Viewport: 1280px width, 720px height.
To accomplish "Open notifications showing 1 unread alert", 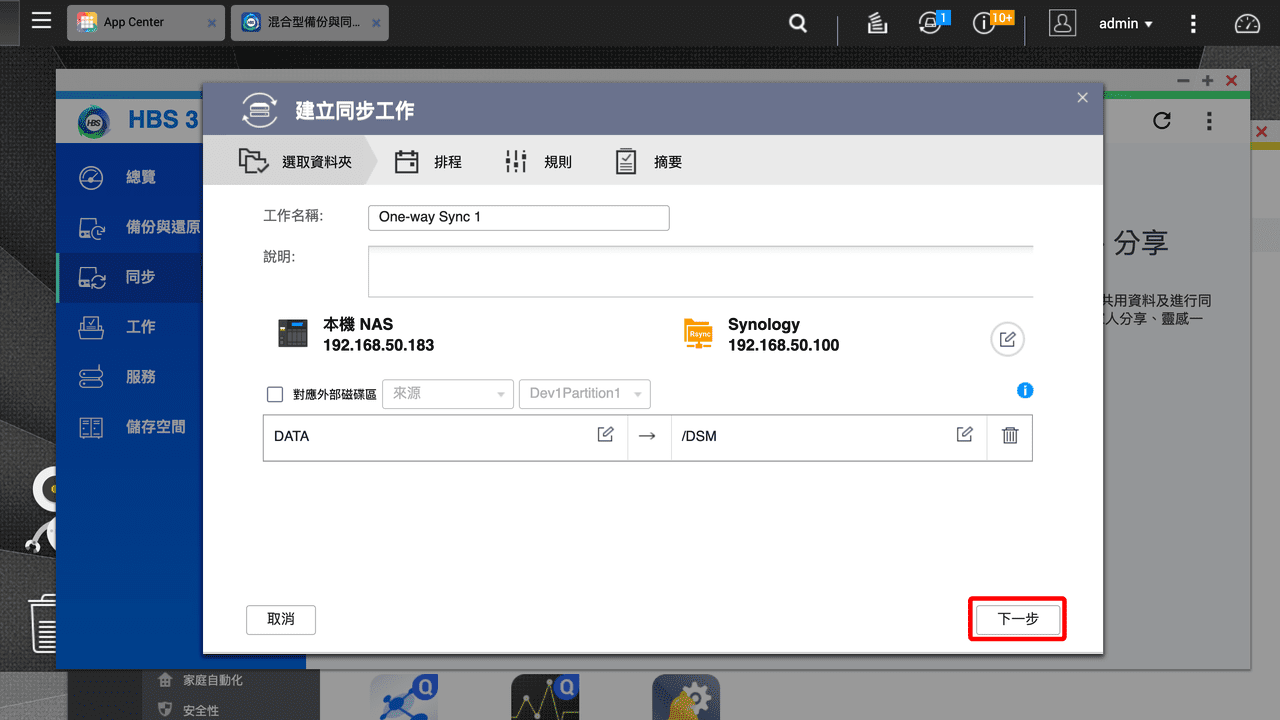I will 929,22.
